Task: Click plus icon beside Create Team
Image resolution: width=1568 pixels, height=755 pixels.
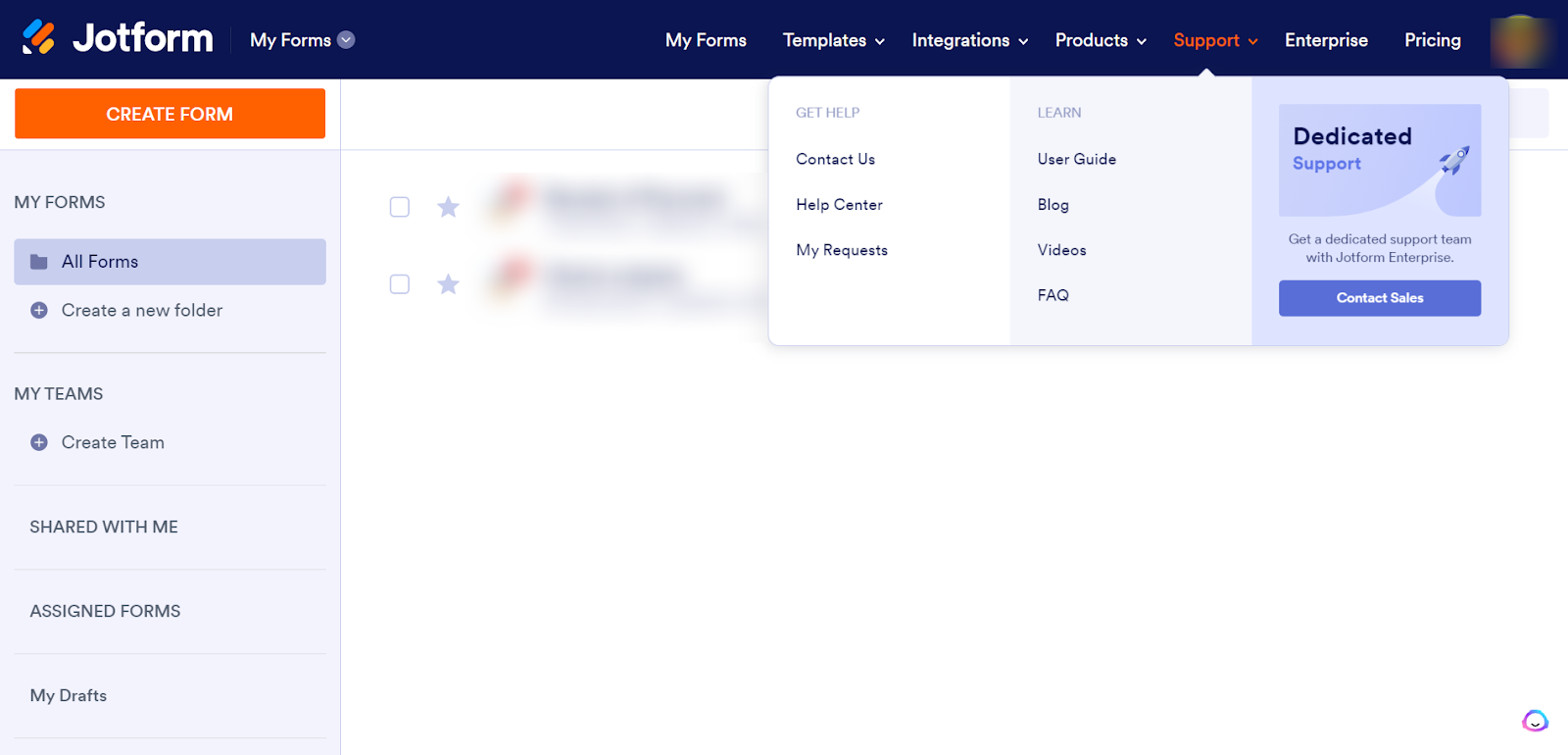Action: 39,442
